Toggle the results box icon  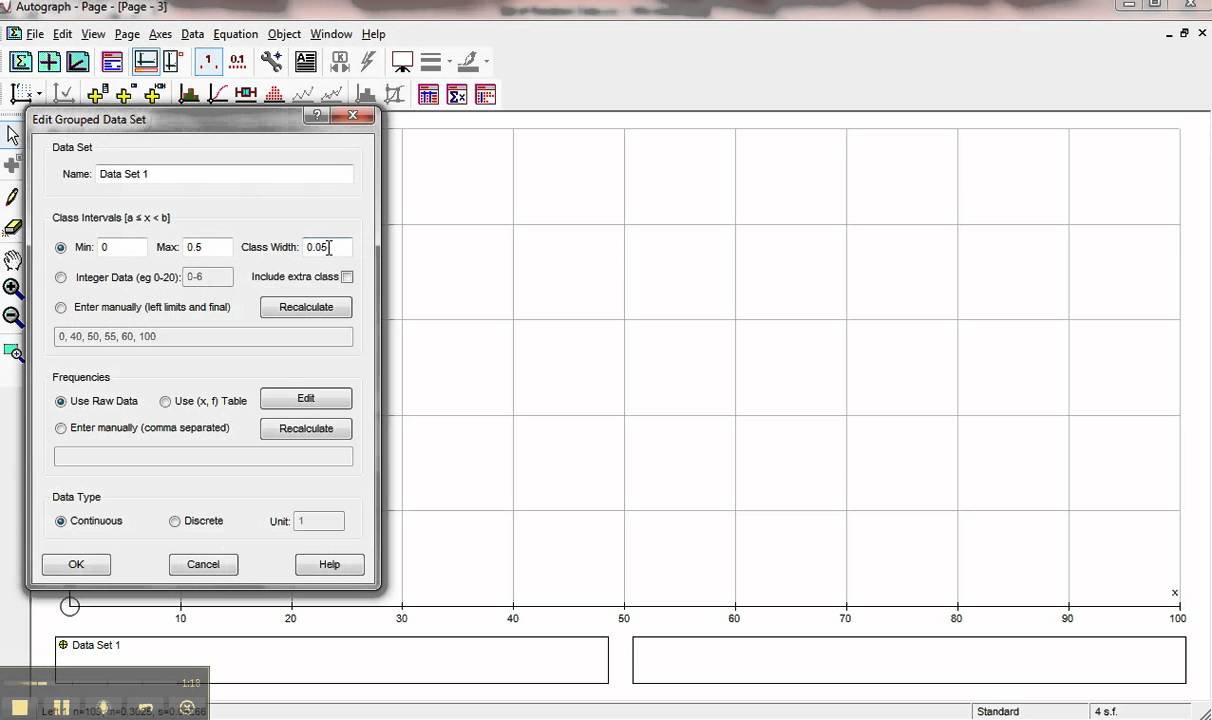[x=112, y=62]
